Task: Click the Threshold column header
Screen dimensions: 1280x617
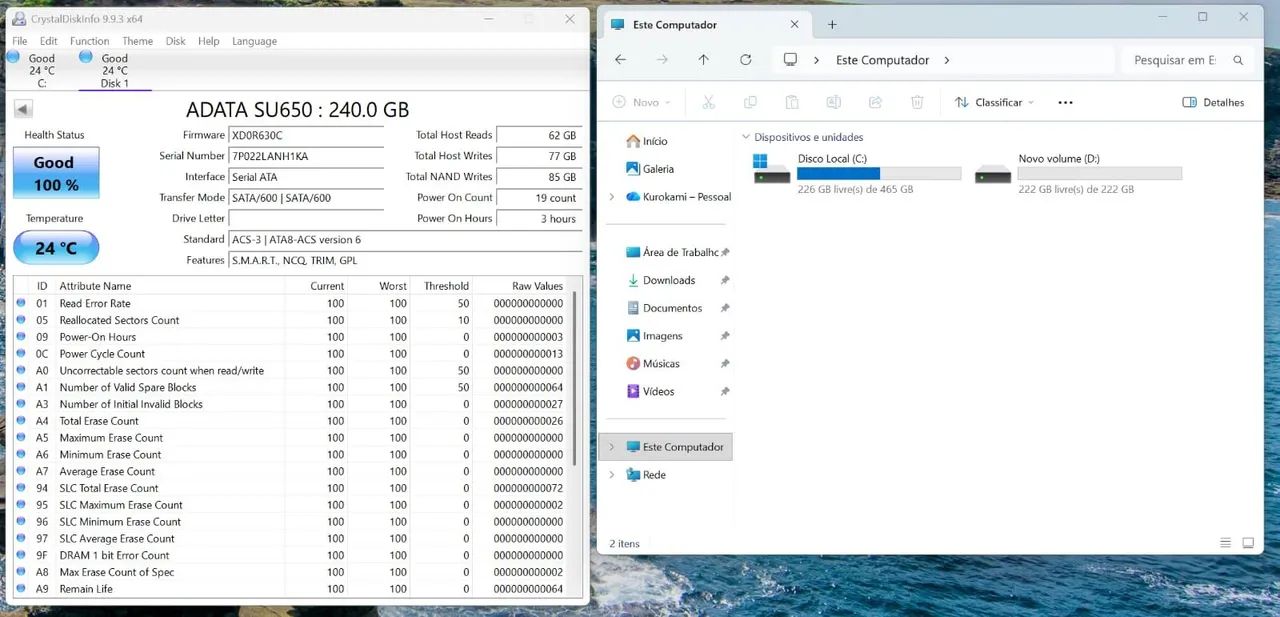Action: click(440, 286)
